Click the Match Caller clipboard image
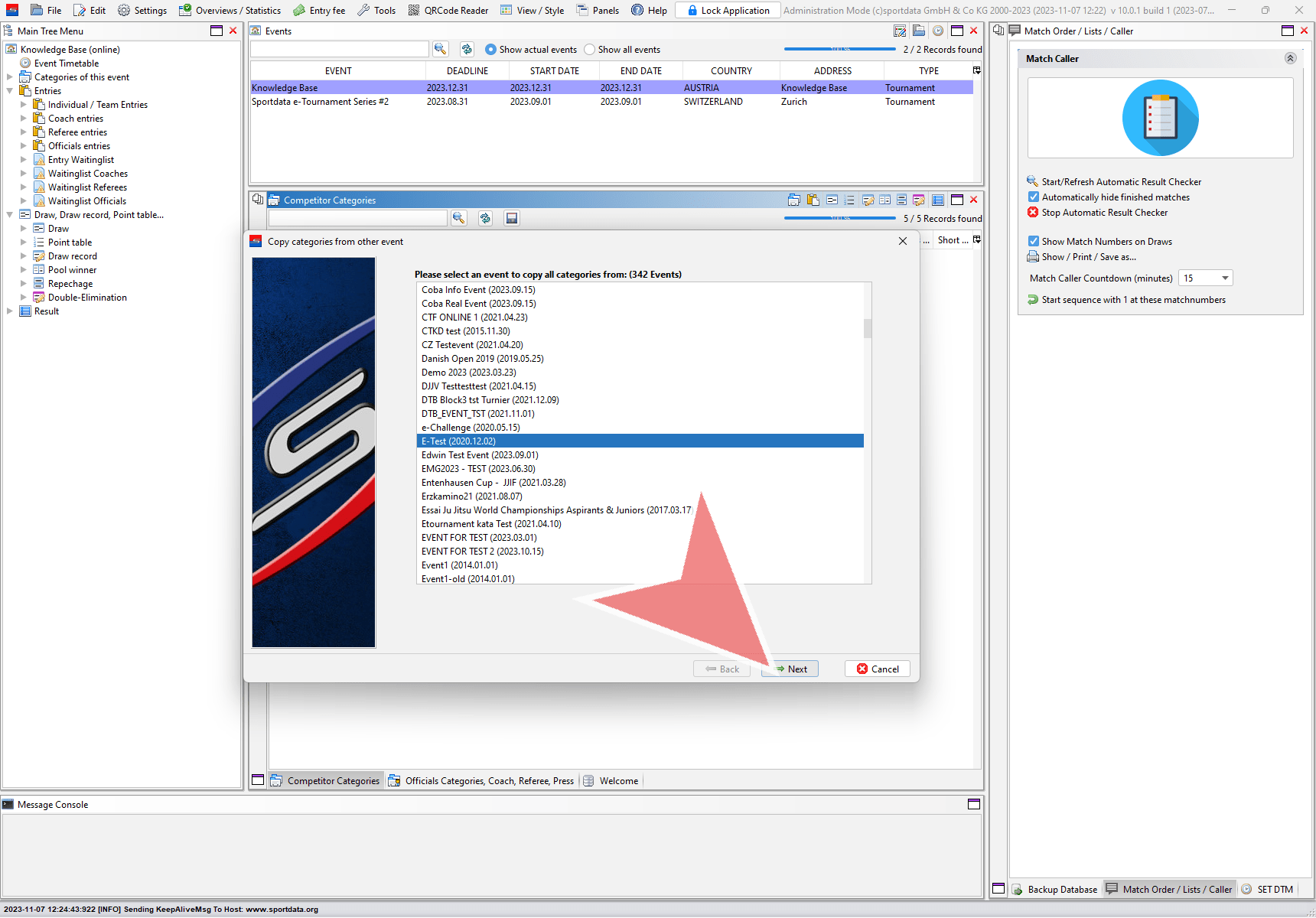Screen dimensions: 1316x918 coord(1160,118)
